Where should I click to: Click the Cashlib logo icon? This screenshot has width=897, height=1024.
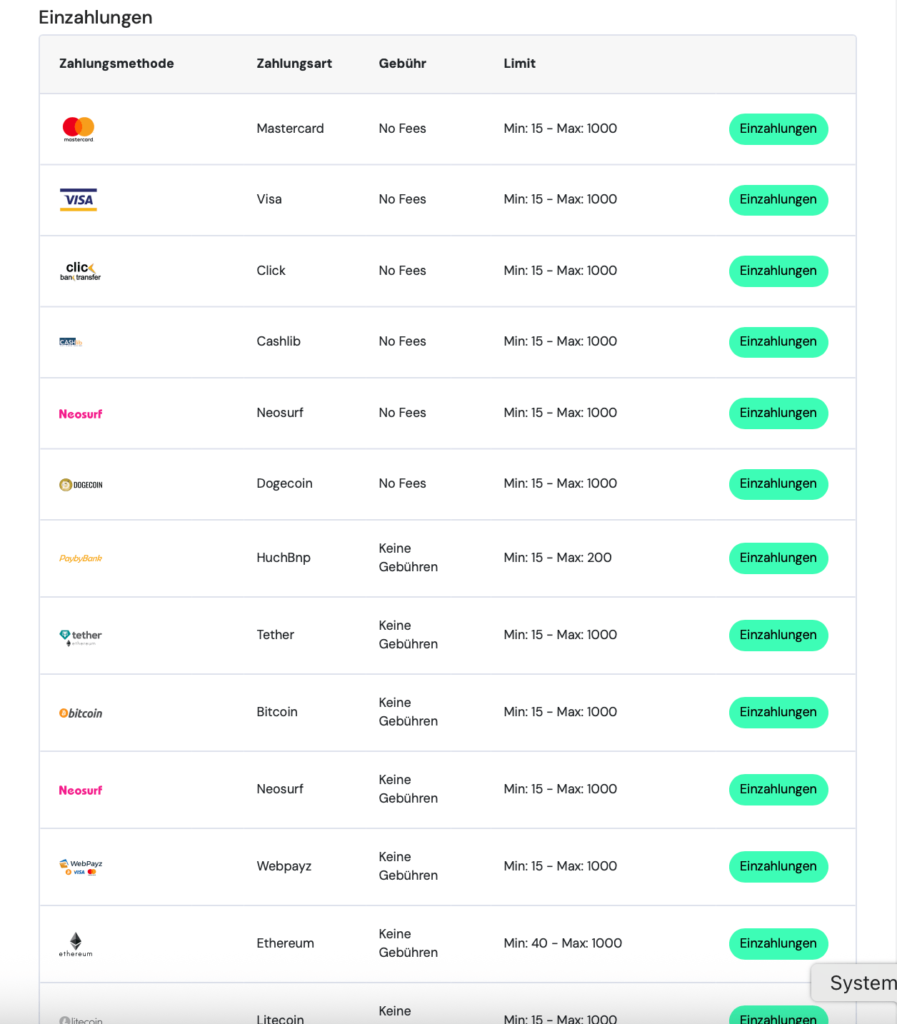point(71,342)
